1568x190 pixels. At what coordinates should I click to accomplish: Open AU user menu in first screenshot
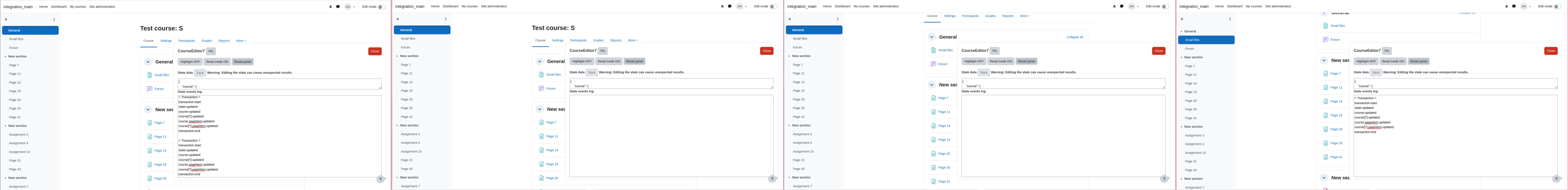(350, 7)
